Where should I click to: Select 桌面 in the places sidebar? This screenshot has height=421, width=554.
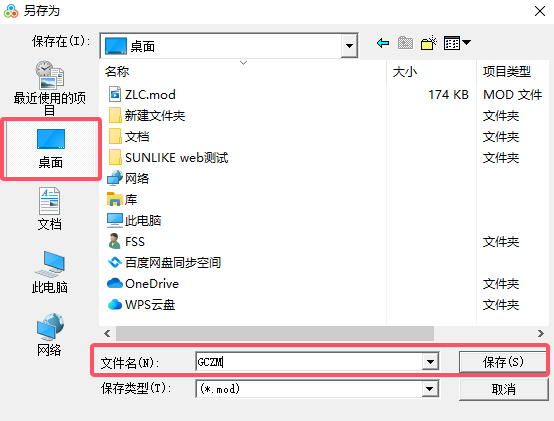(51, 149)
